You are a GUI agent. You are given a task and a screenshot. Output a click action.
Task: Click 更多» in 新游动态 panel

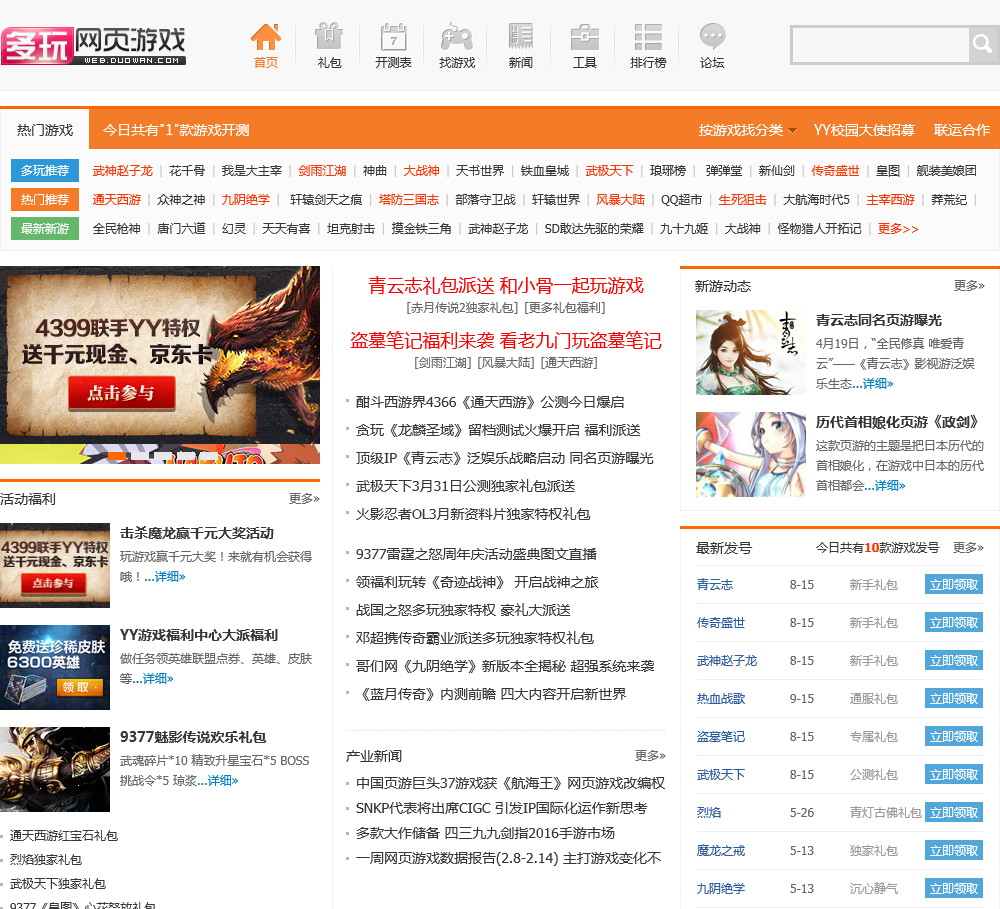[x=969, y=286]
